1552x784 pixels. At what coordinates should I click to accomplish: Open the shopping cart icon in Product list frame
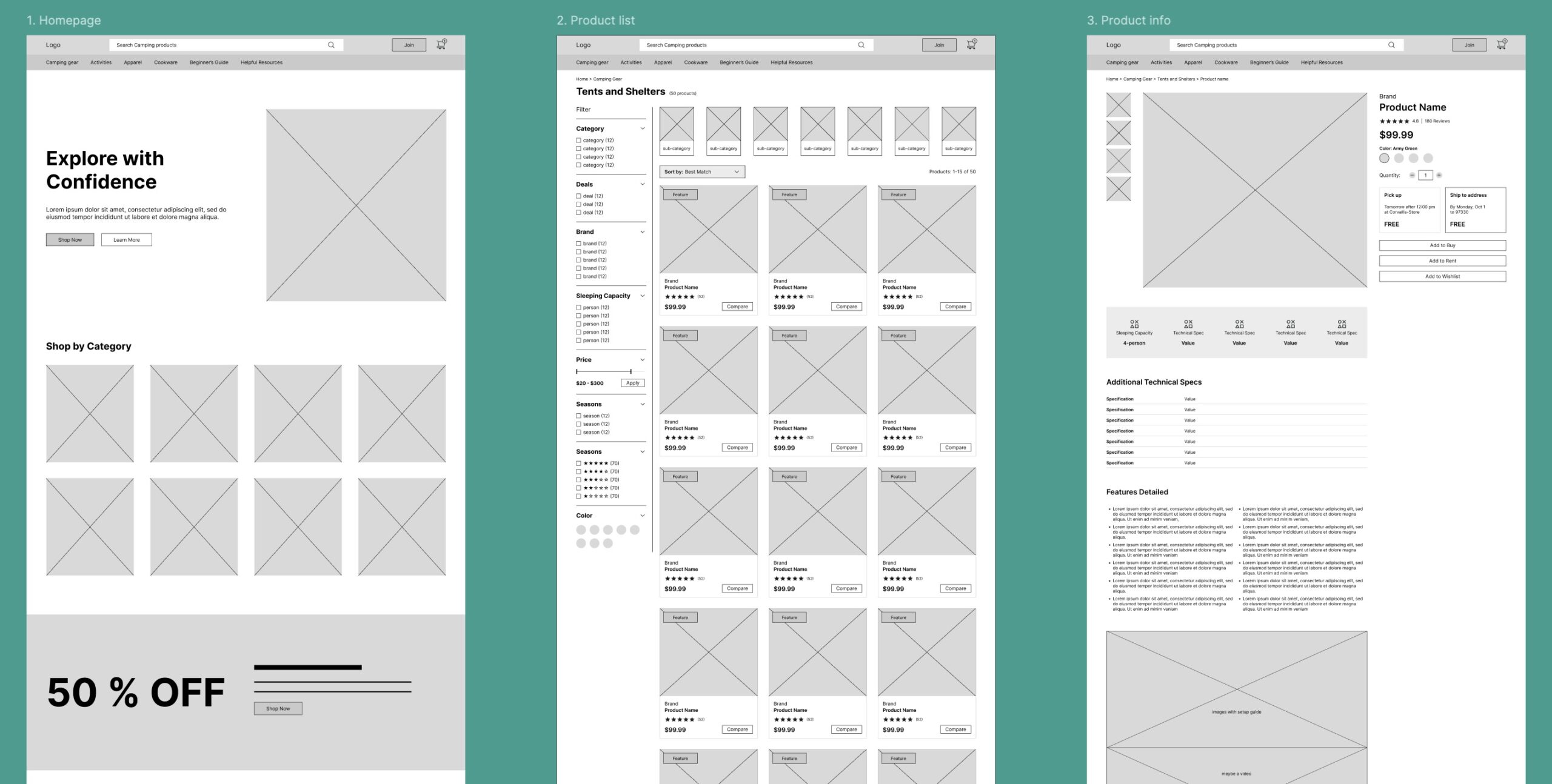(x=971, y=44)
